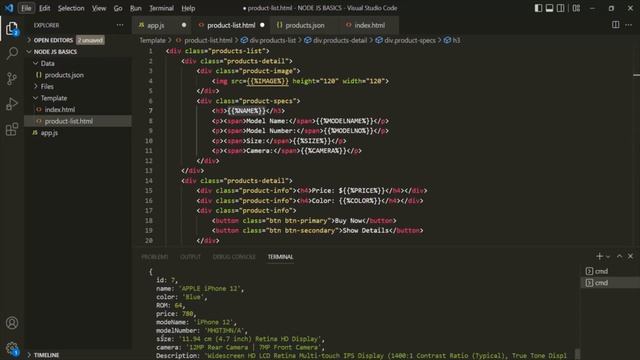This screenshot has height=360, width=640.
Task: Toggle the bottom panel layout icon
Action: coord(549,8)
